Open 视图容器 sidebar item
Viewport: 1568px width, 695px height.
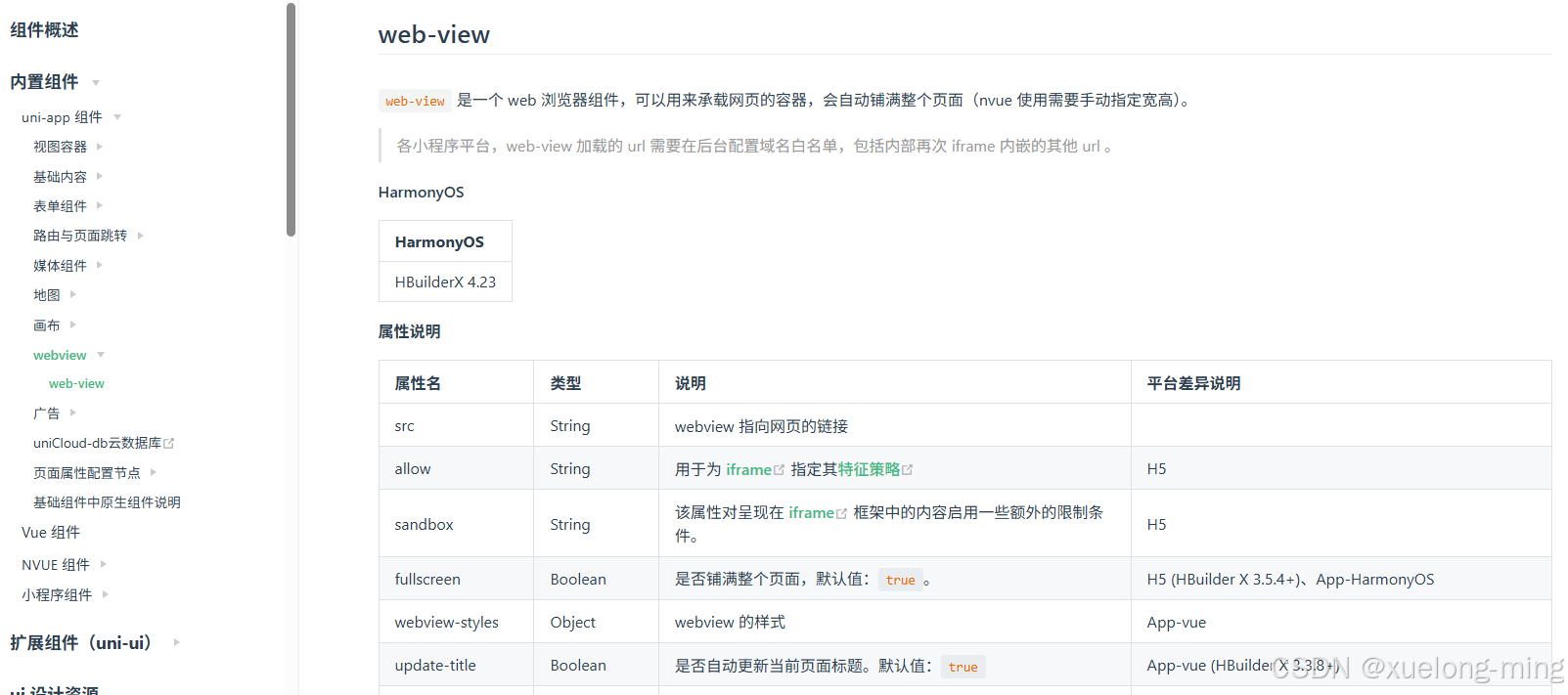60,147
